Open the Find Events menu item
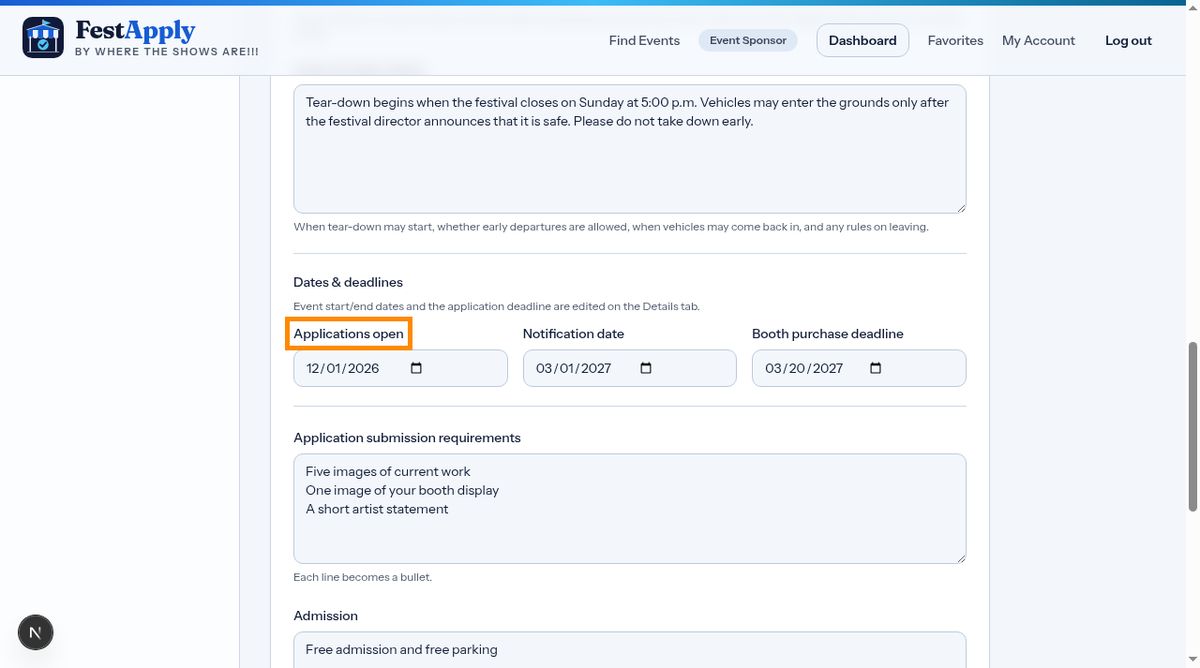Image resolution: width=1200 pixels, height=668 pixels. click(644, 40)
